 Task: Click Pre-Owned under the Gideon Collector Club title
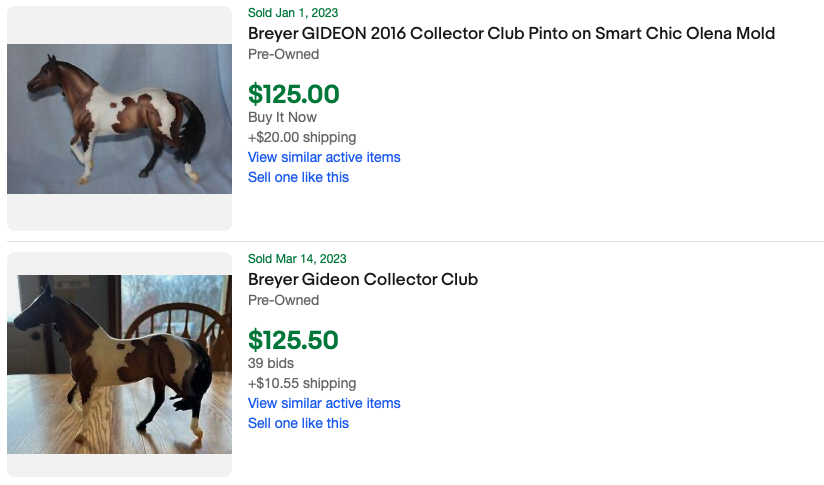point(283,300)
